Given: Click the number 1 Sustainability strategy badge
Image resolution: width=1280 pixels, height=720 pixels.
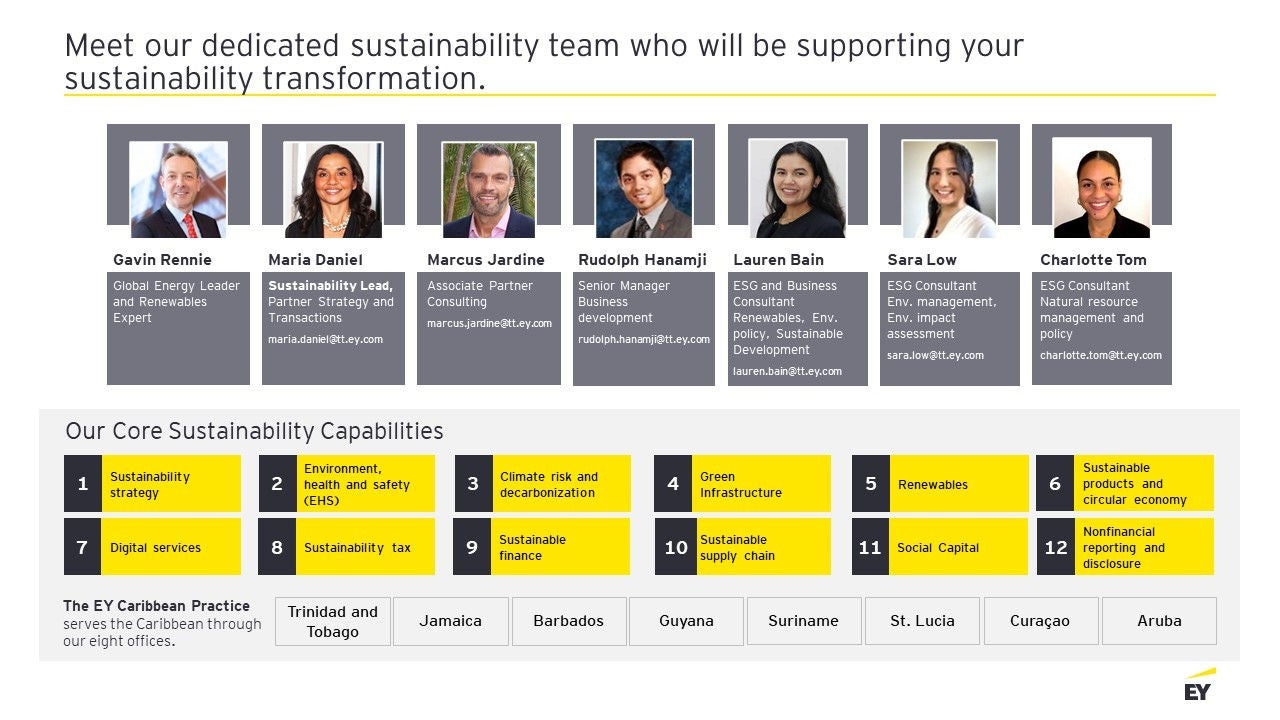Looking at the screenshot, I should [x=83, y=484].
